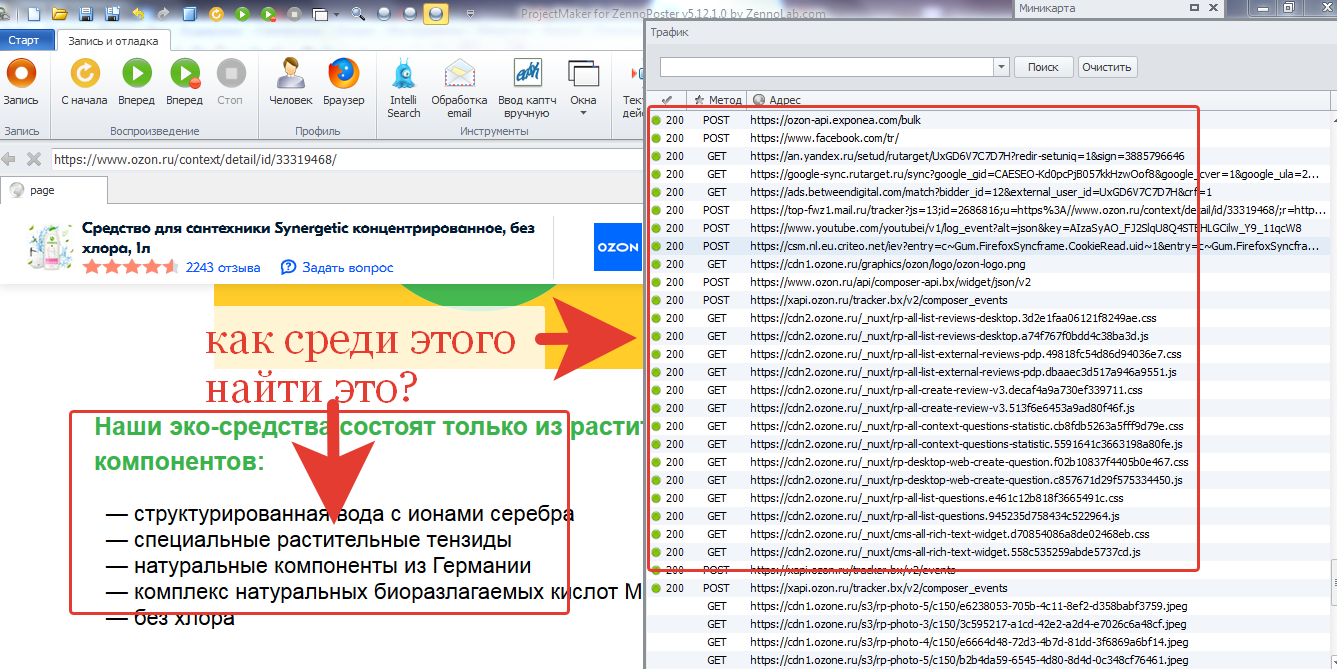Click the browser back arrow button
This screenshot has width=1337, height=669.
pos(9,159)
